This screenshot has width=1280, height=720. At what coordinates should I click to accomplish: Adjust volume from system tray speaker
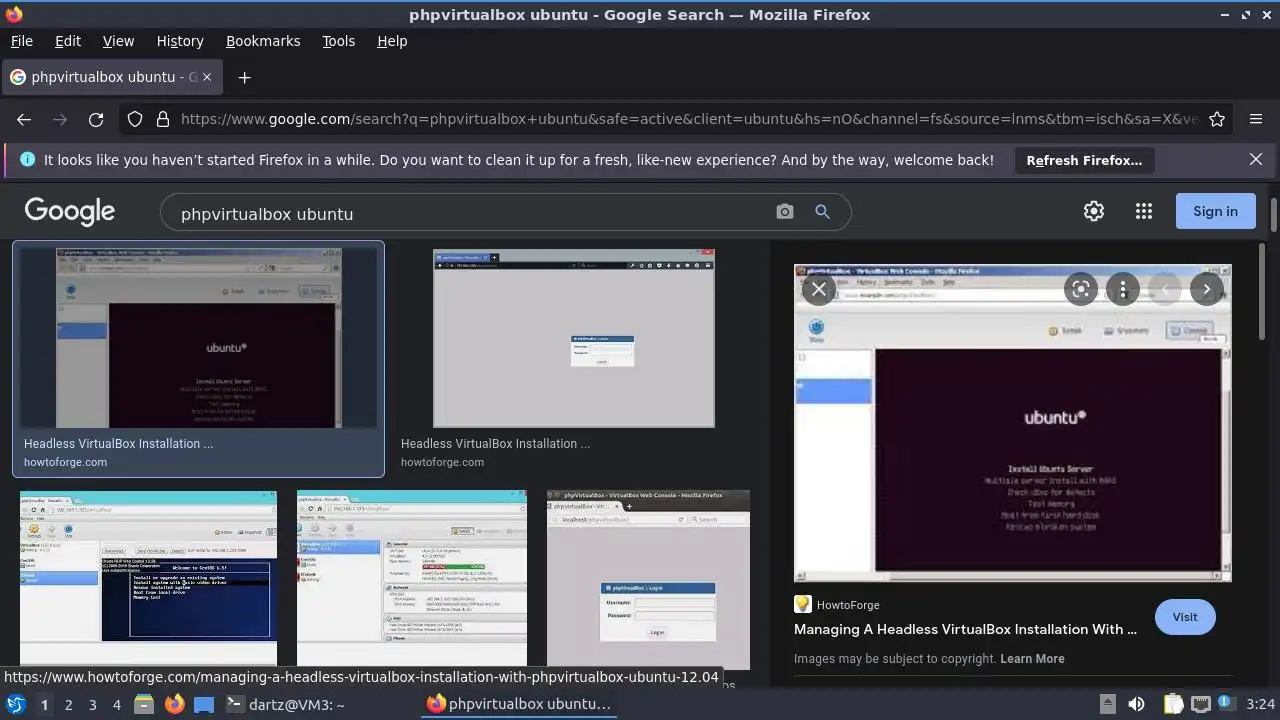1137,704
